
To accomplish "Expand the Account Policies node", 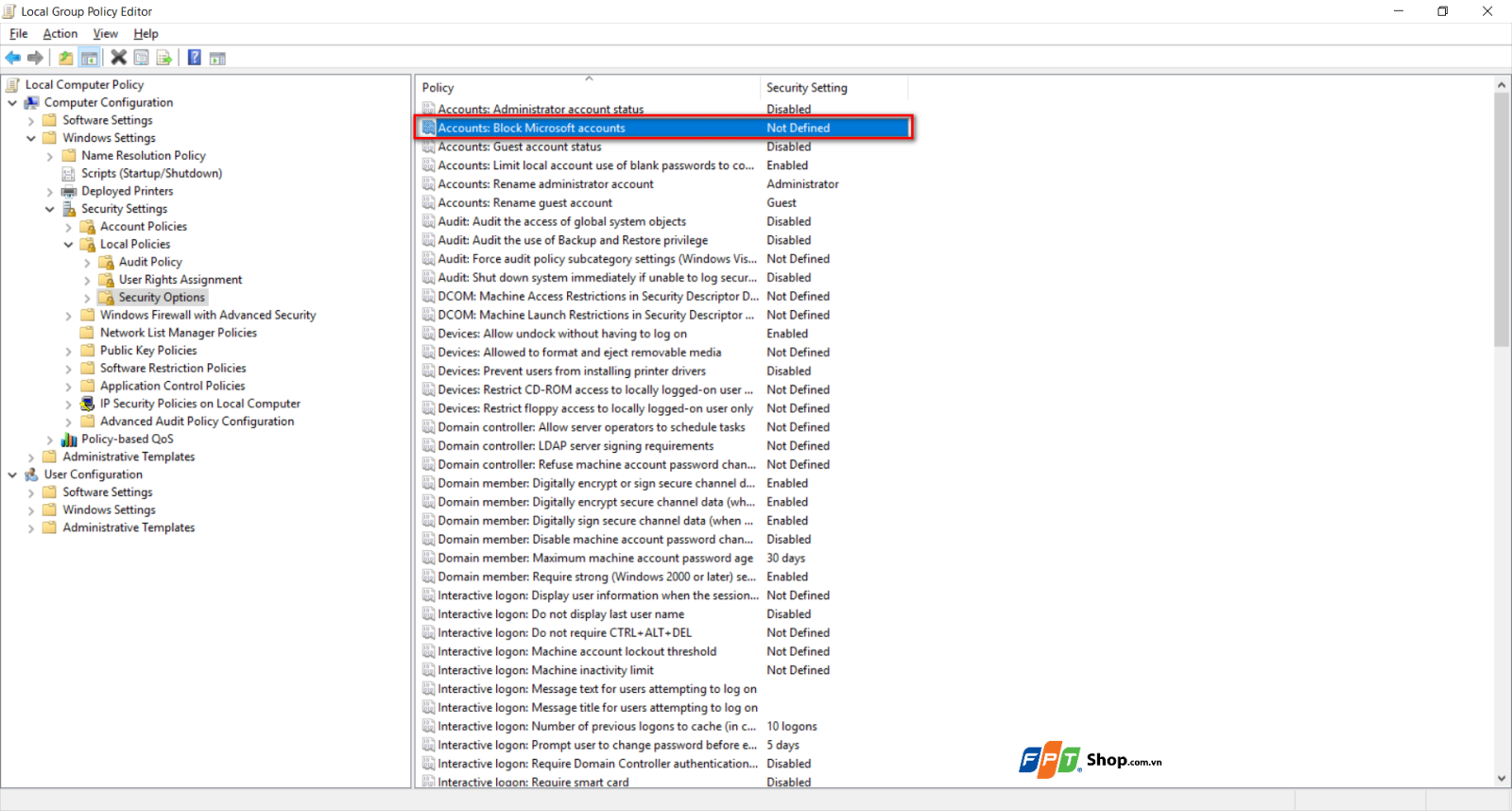I will coord(69,227).
